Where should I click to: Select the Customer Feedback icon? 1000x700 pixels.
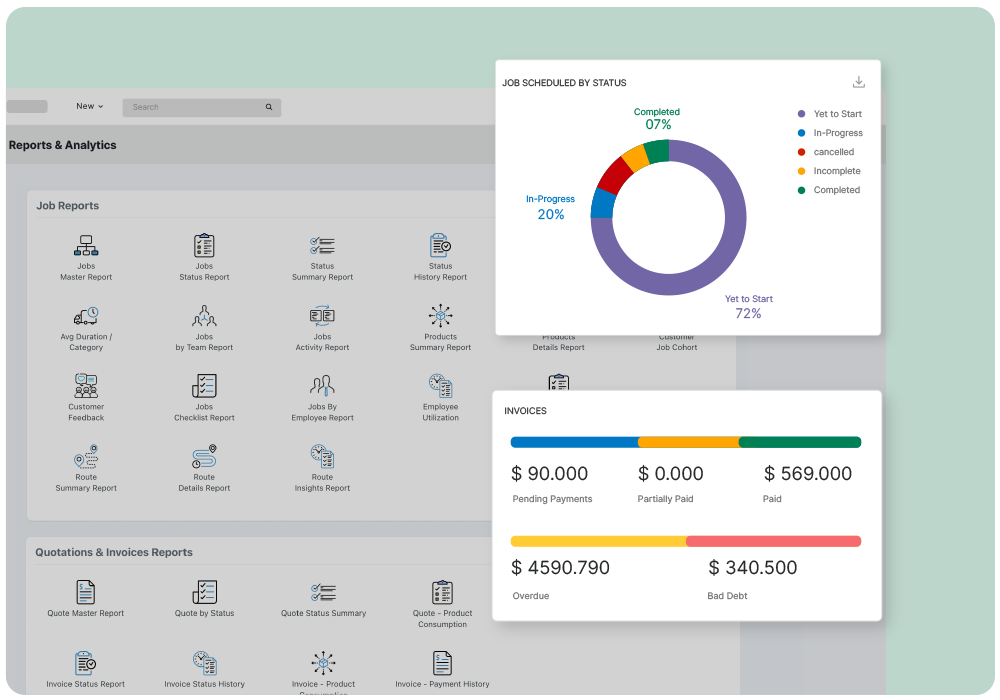(x=86, y=386)
